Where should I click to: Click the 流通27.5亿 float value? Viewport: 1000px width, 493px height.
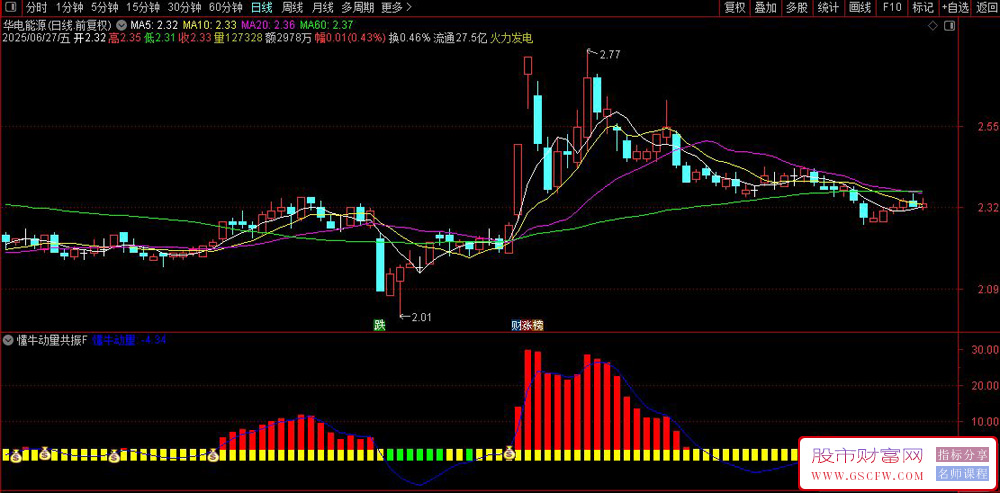click(460, 38)
